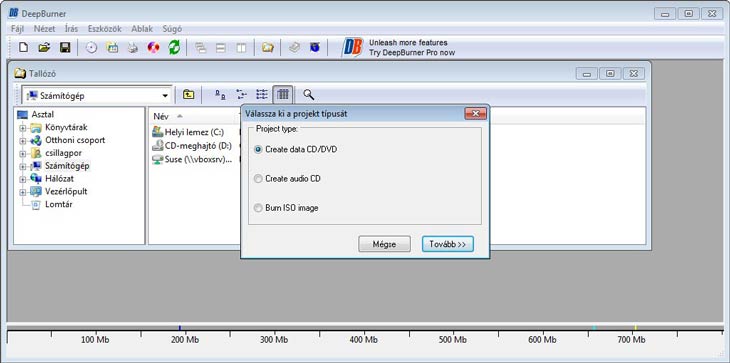Click the new project toolbar icon
Image resolution: width=730 pixels, height=363 pixels.
(x=23, y=47)
